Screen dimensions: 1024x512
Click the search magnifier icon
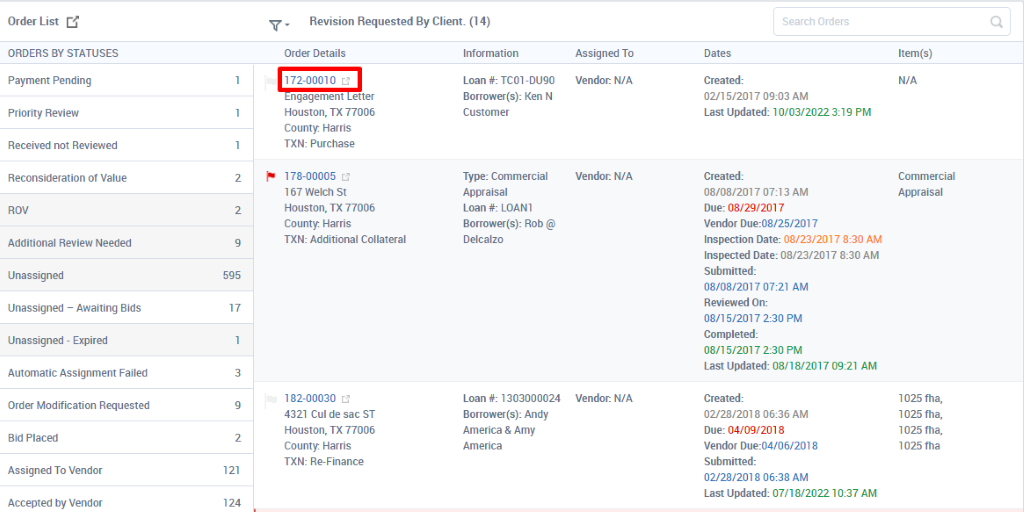996,22
